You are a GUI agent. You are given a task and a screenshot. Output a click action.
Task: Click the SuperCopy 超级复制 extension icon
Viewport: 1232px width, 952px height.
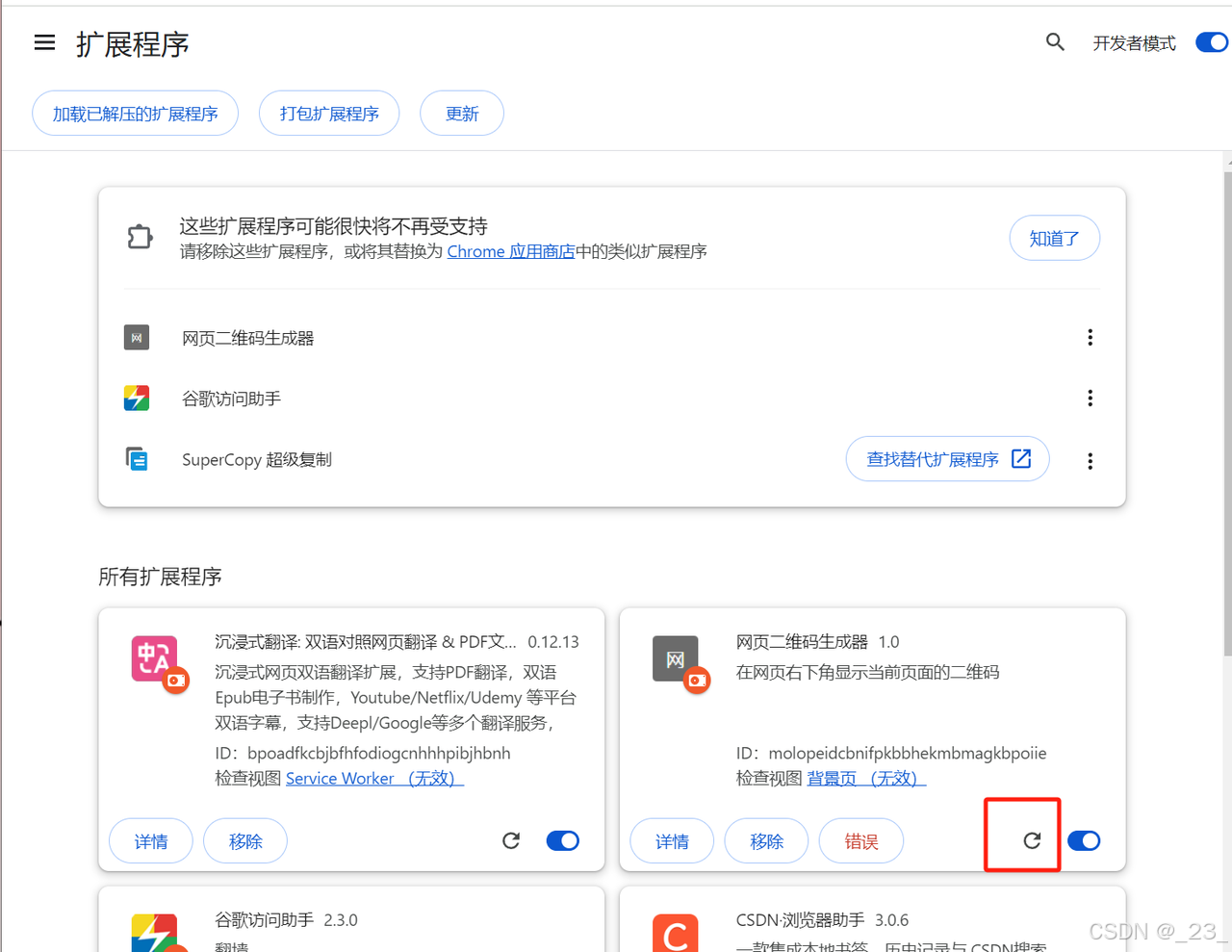(136, 459)
